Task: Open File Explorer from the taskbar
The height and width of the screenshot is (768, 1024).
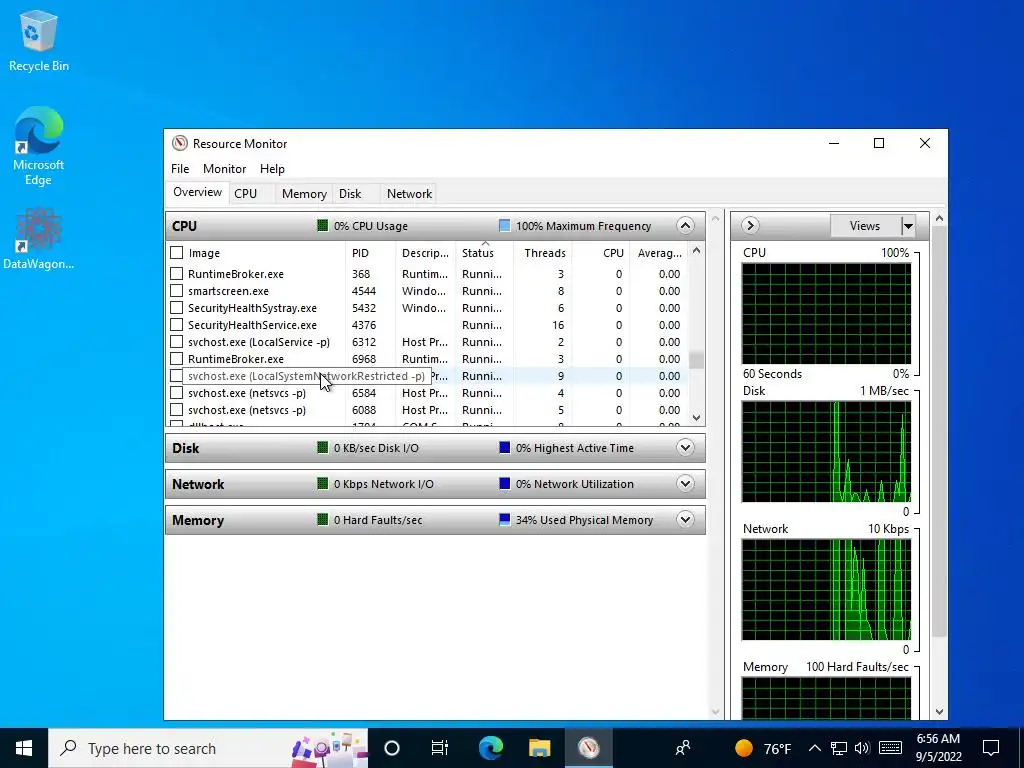Action: pyautogui.click(x=539, y=748)
